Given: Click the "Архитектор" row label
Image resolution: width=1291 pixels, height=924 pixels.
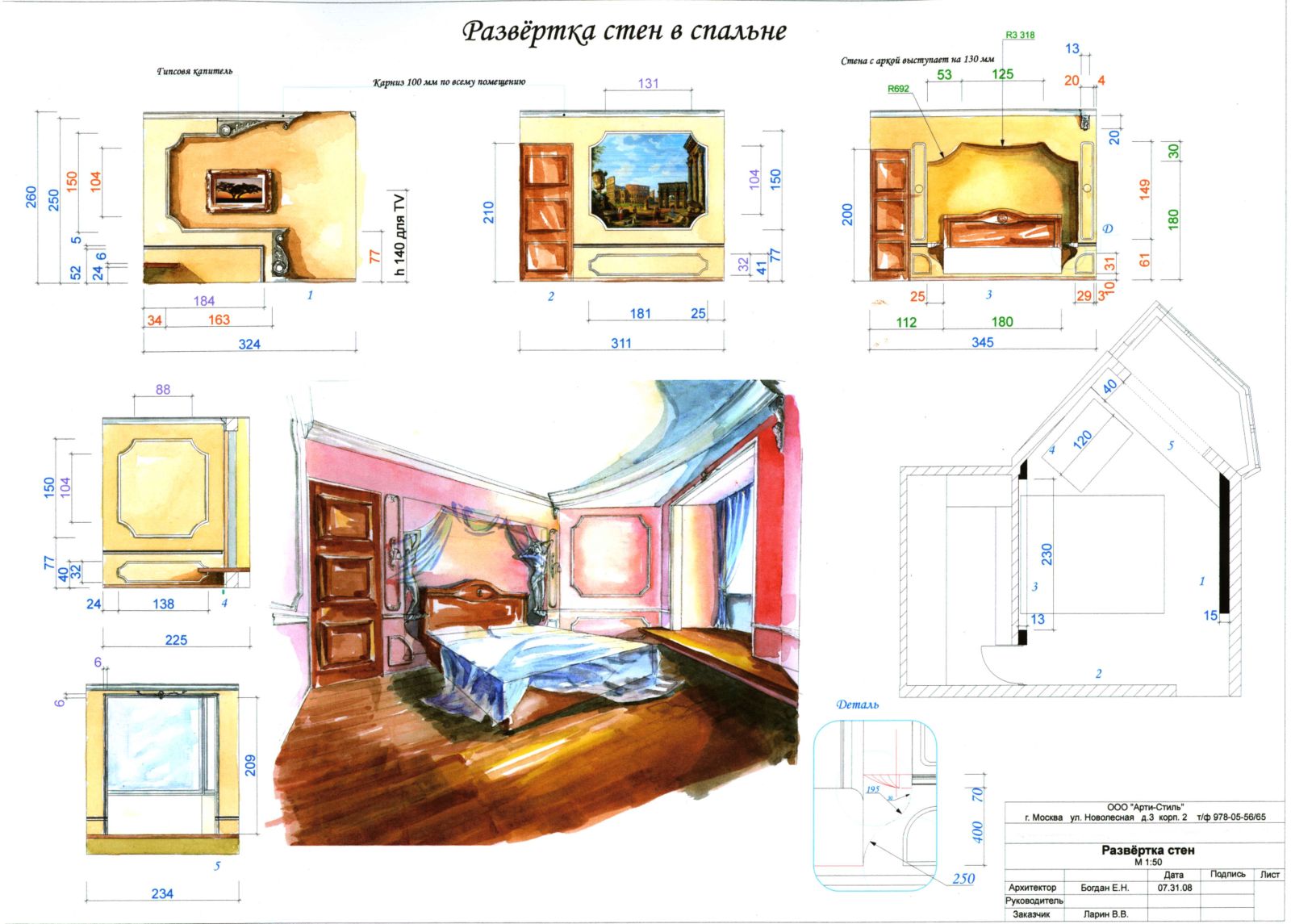Looking at the screenshot, I should pos(1032,887).
